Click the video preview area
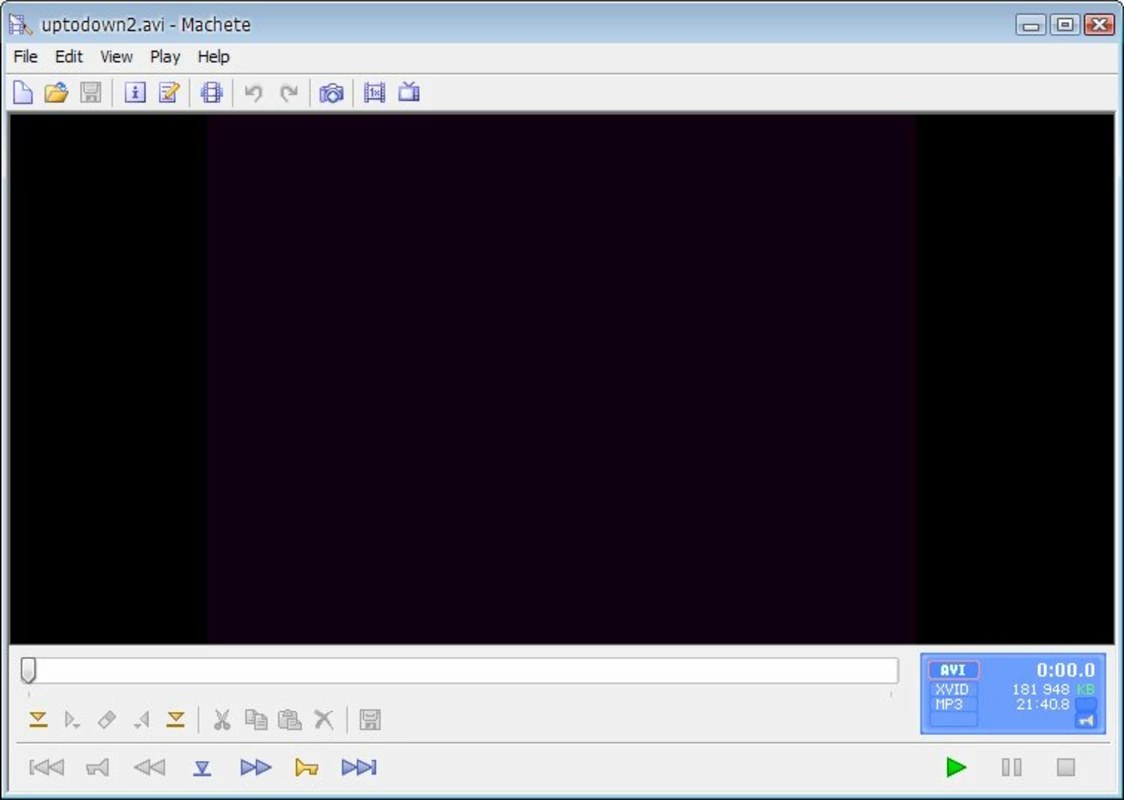 click(562, 378)
